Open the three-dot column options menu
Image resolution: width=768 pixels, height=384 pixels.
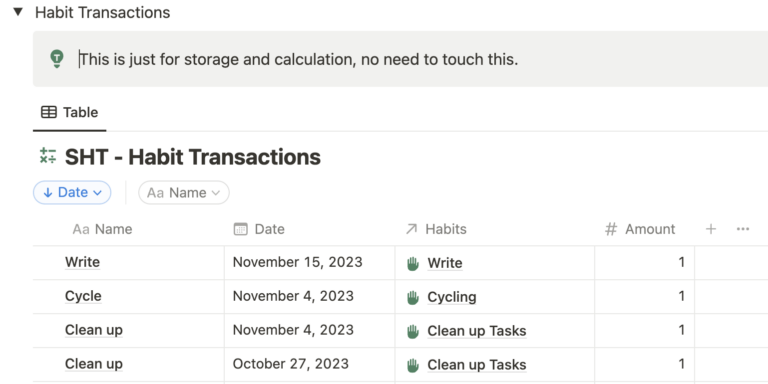[743, 229]
